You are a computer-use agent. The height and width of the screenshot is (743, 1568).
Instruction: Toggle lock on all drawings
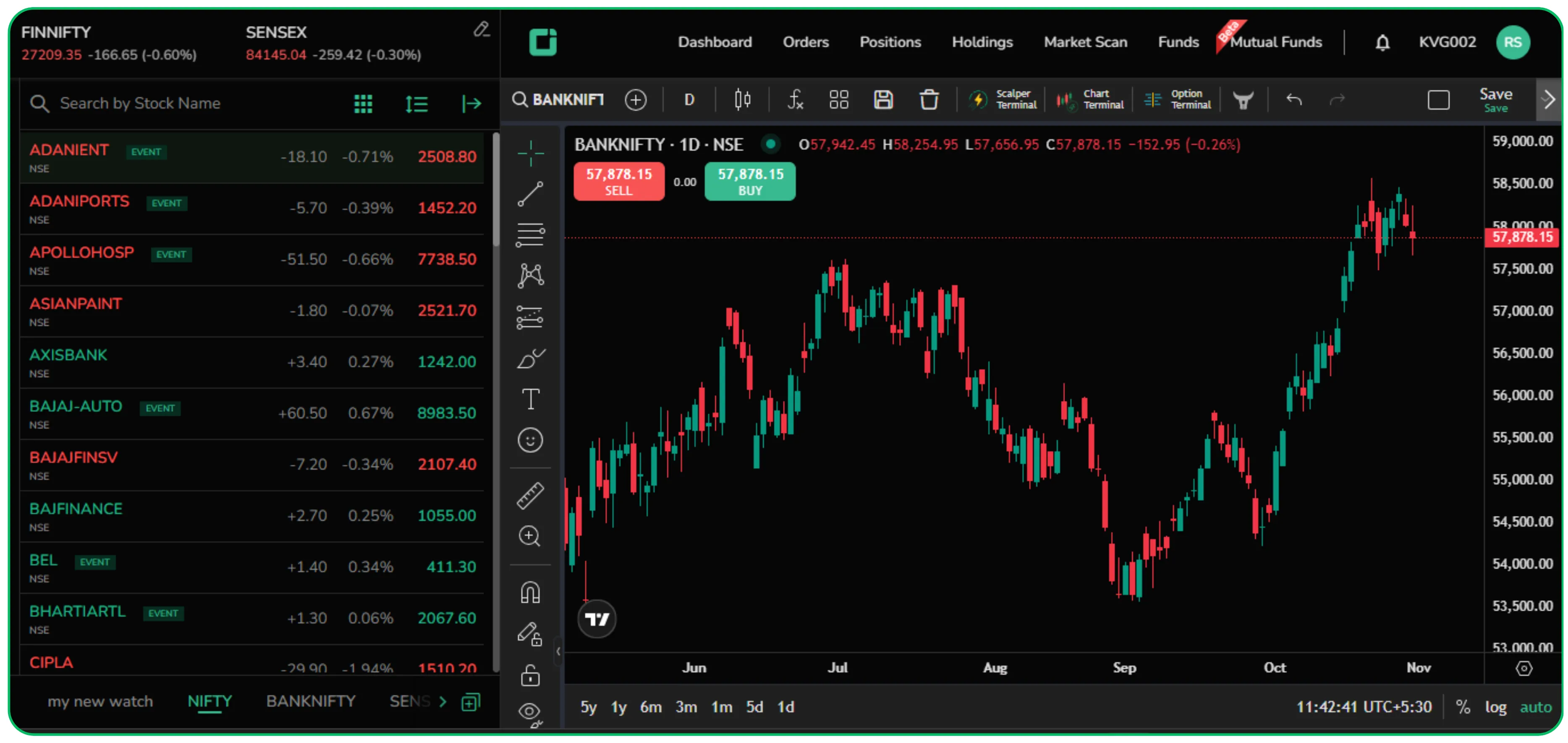tap(530, 675)
